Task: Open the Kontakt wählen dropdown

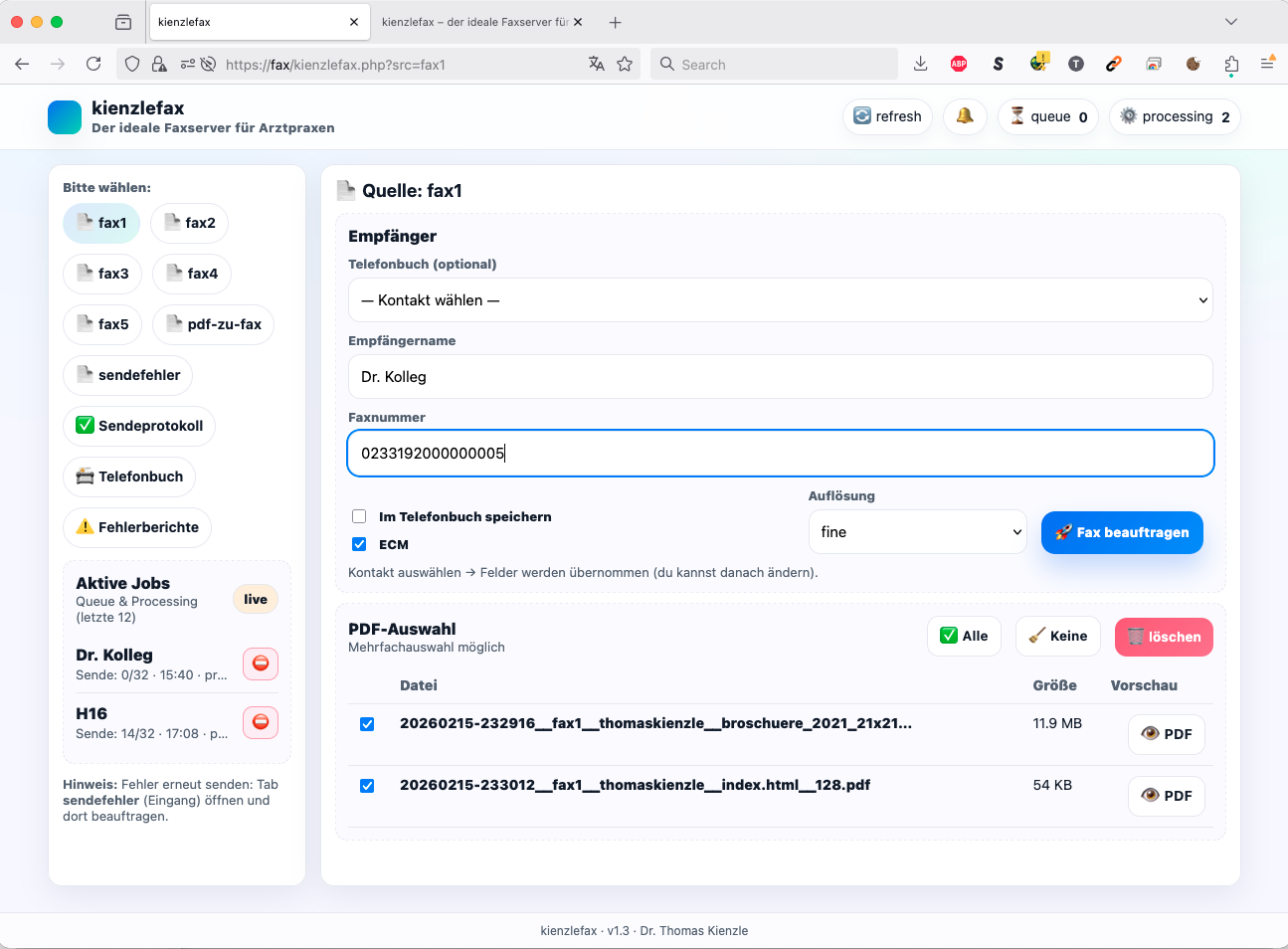Action: pyautogui.click(x=780, y=300)
